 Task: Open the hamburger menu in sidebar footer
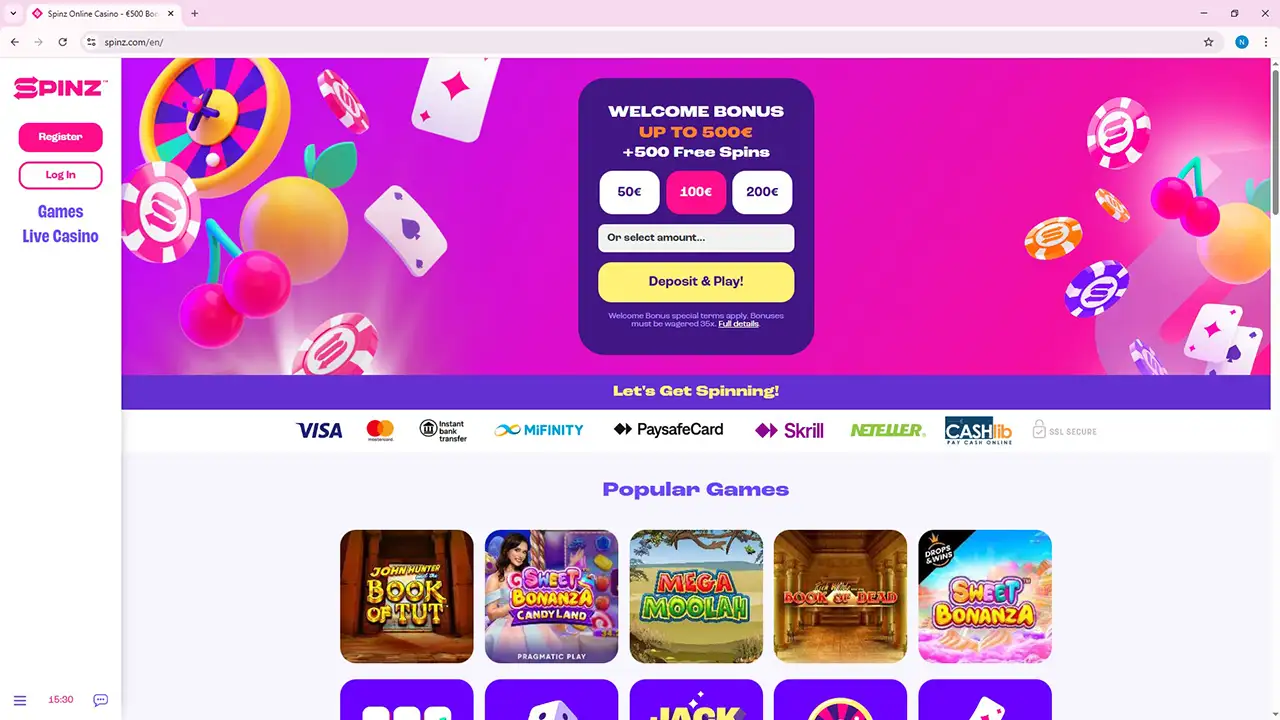(20, 700)
